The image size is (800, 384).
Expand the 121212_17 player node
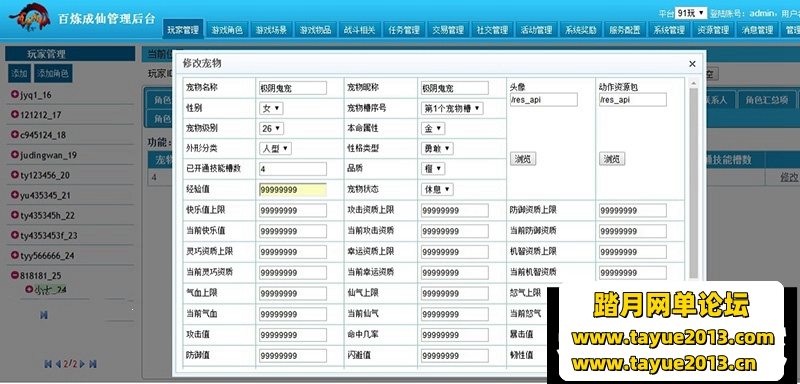point(15,115)
